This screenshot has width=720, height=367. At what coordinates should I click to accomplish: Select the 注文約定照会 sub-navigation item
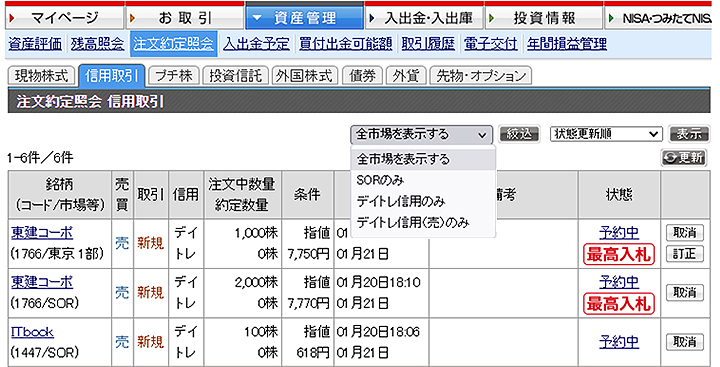tap(174, 44)
